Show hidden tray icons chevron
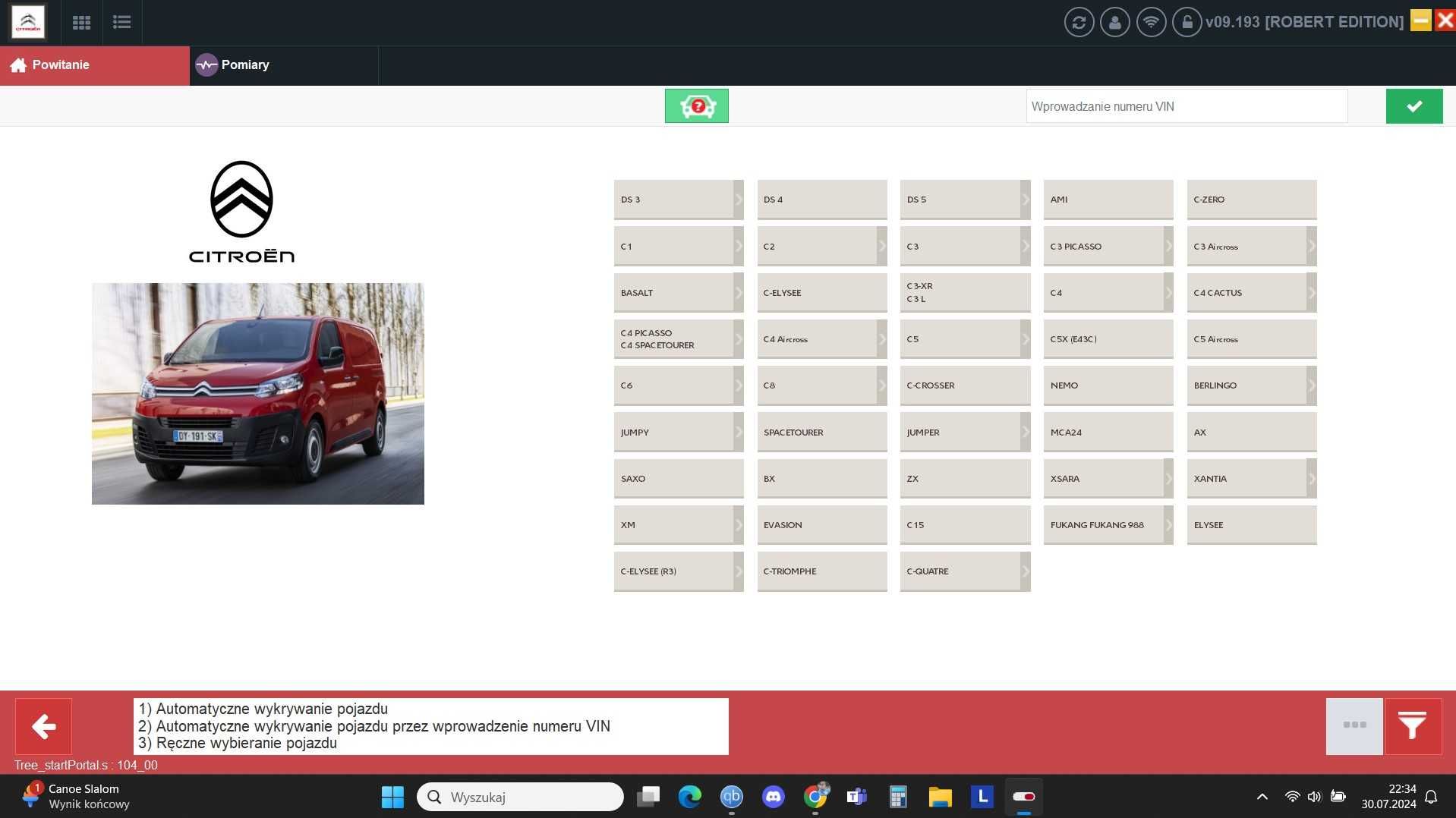Screen dimensions: 1456x818 (x=1262, y=797)
